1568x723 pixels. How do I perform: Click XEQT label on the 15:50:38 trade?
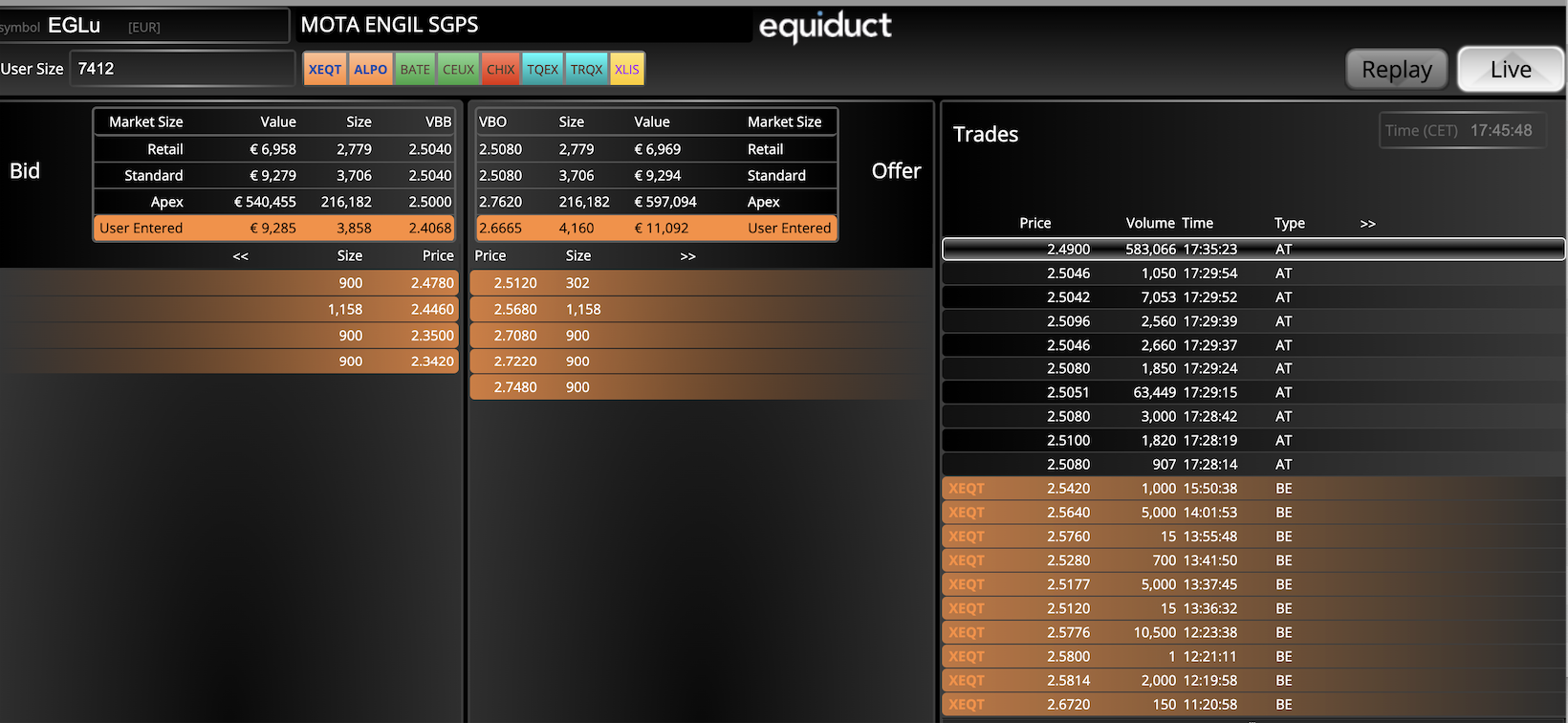click(x=966, y=489)
